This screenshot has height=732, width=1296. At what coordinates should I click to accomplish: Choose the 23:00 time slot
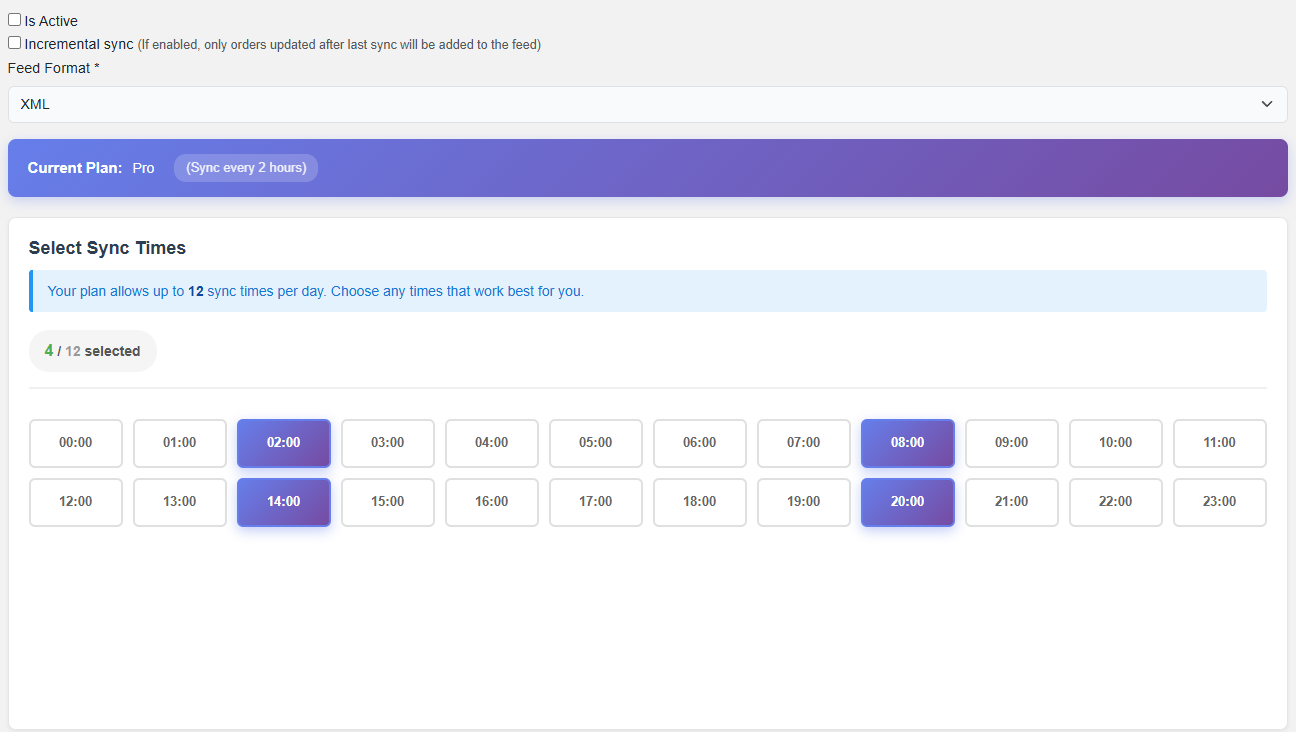click(1219, 502)
